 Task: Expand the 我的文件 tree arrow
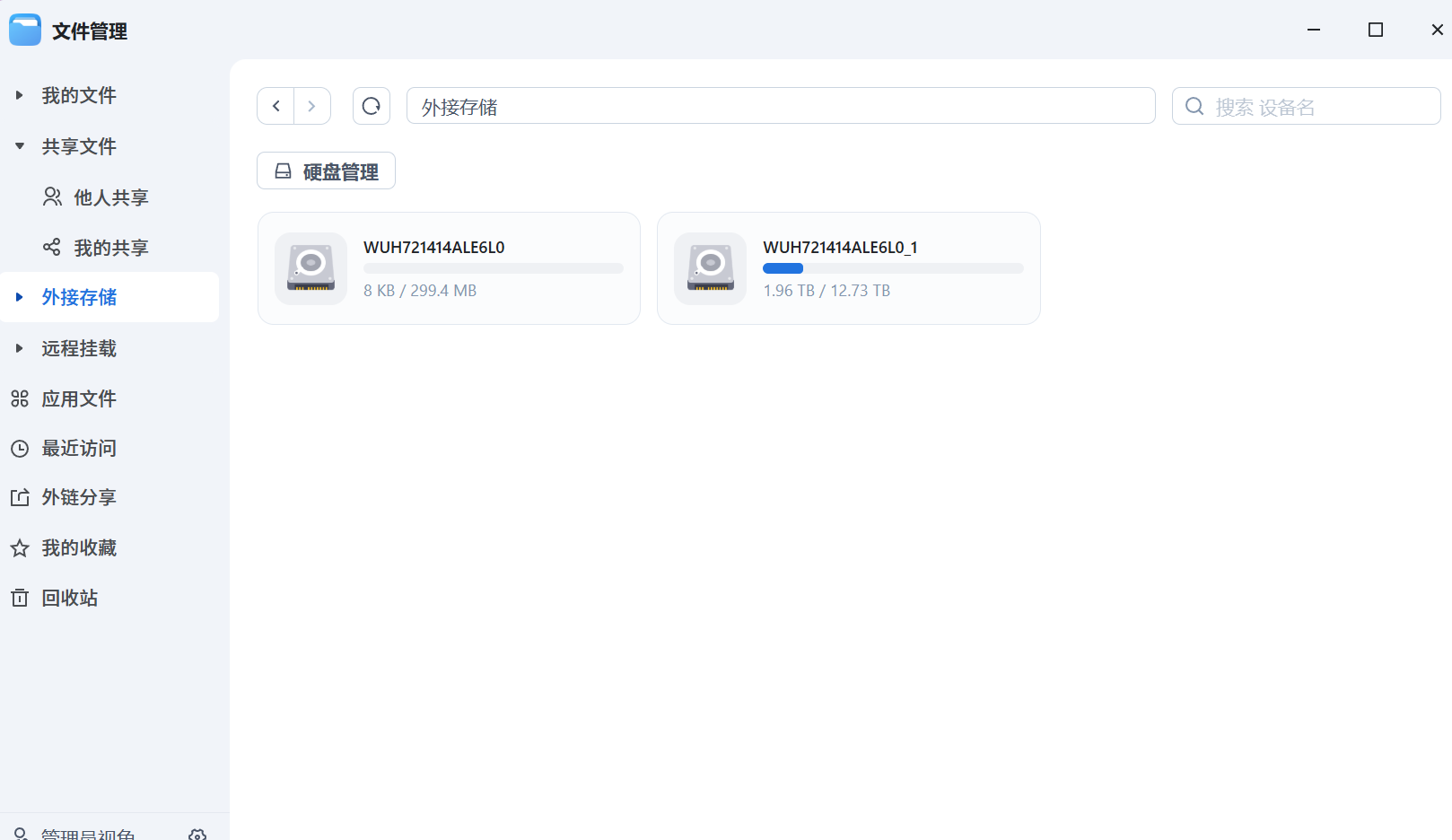[19, 95]
